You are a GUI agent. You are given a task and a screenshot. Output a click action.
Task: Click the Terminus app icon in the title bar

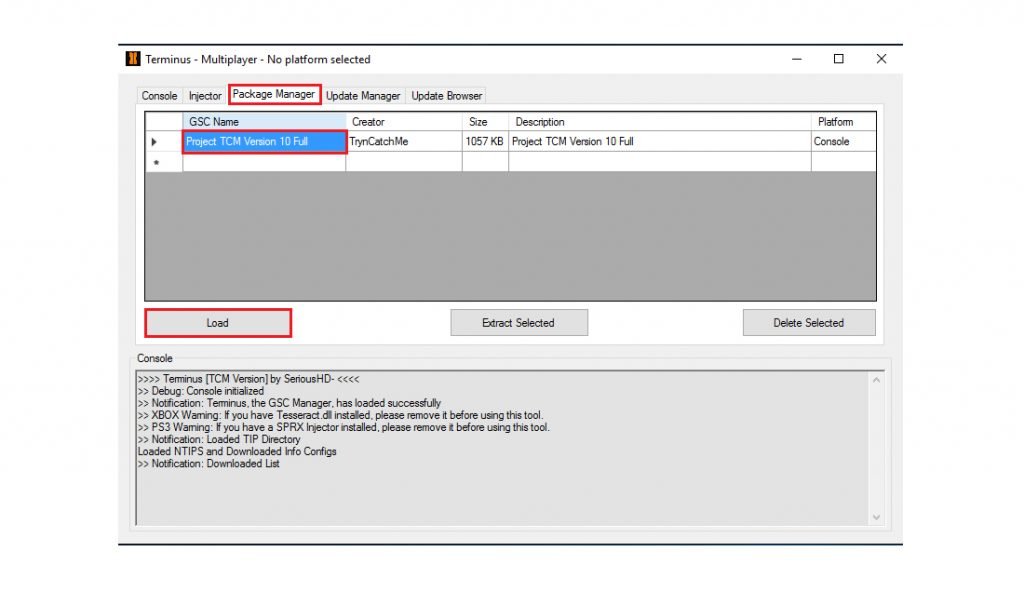click(133, 59)
